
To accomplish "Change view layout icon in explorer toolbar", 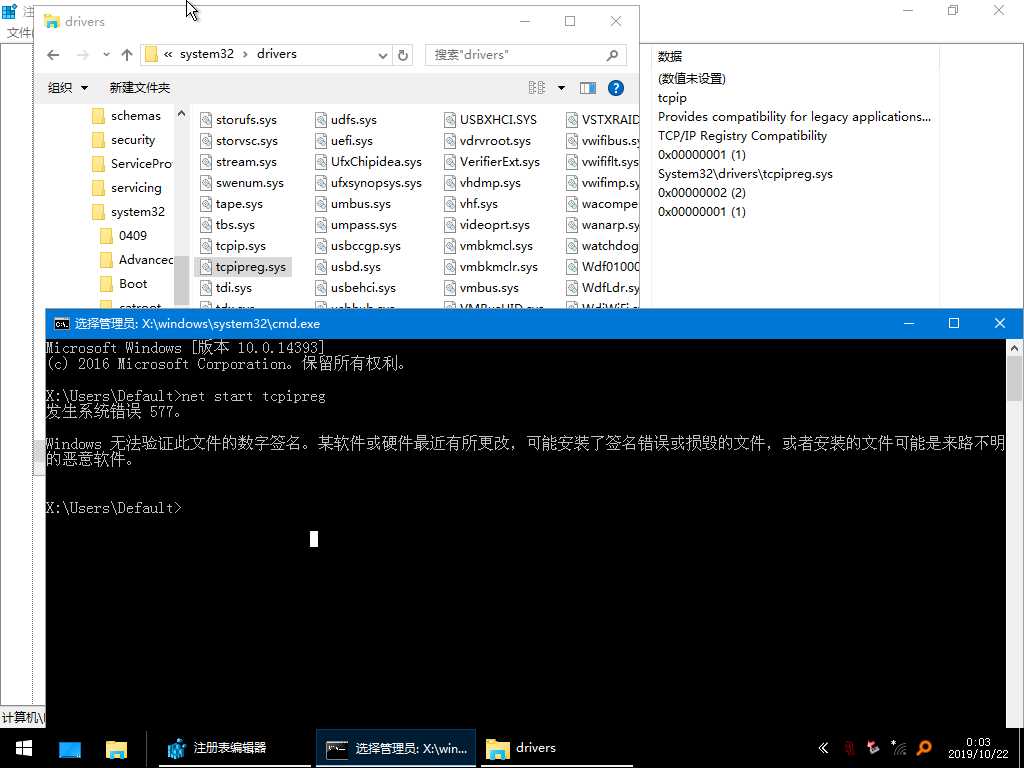I will (x=537, y=88).
